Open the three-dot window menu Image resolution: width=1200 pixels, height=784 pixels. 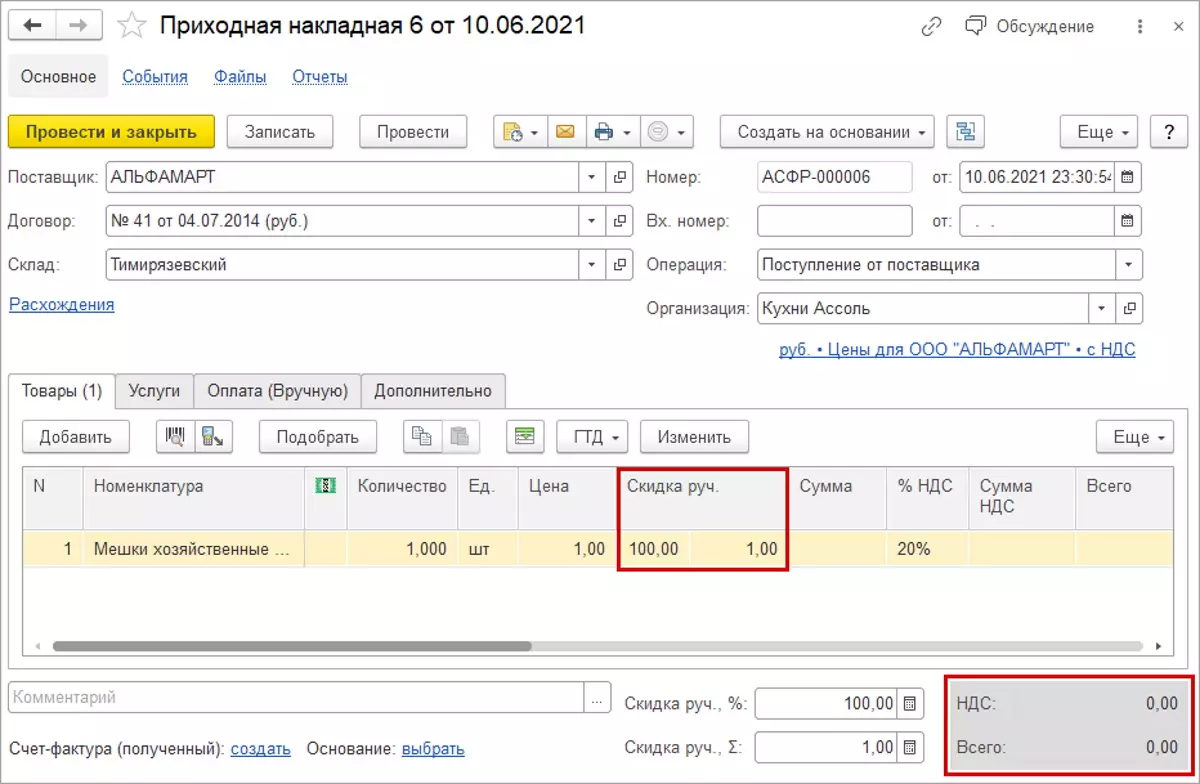tap(1141, 27)
